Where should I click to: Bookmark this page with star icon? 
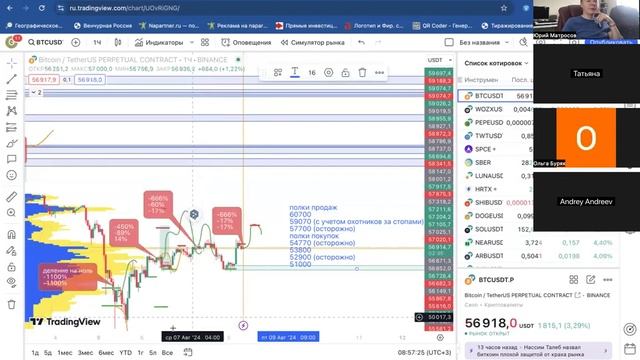(504, 8)
